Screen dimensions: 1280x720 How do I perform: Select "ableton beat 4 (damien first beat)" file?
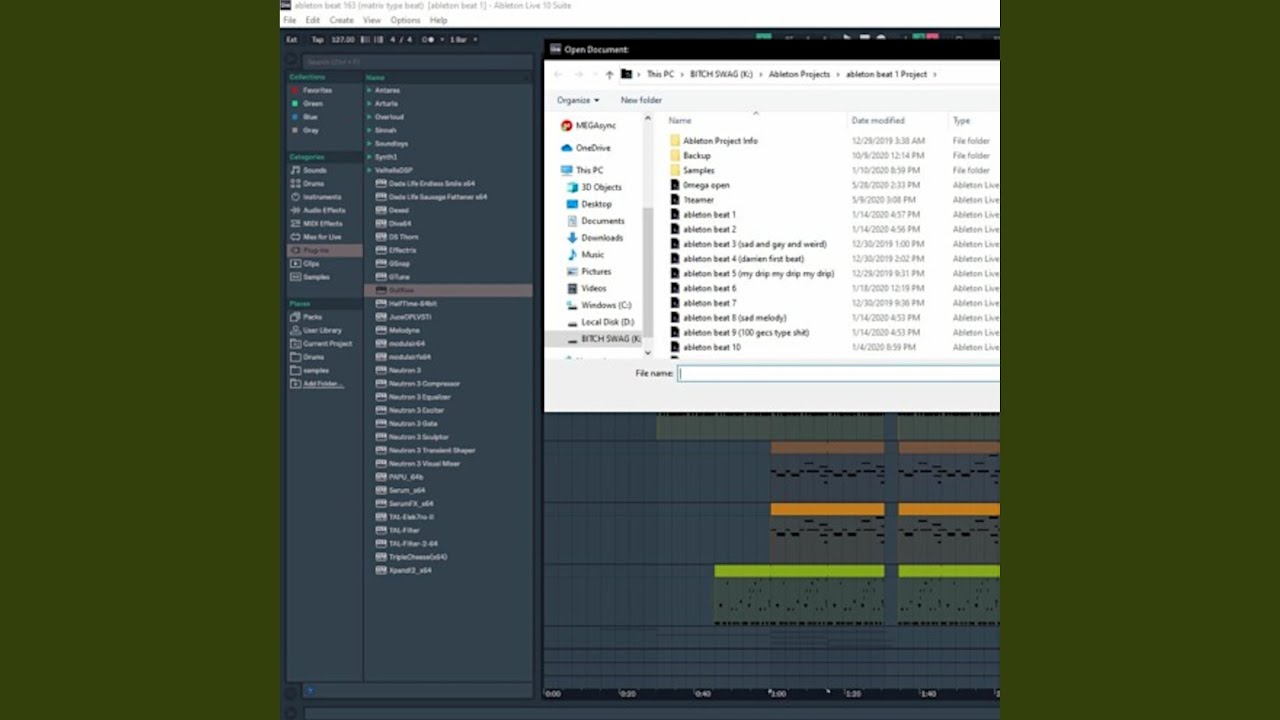[x=745, y=259]
